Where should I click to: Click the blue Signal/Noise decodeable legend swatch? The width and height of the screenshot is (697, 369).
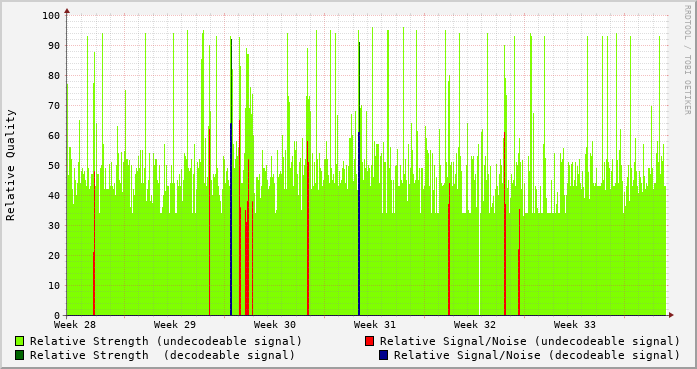[383, 355]
